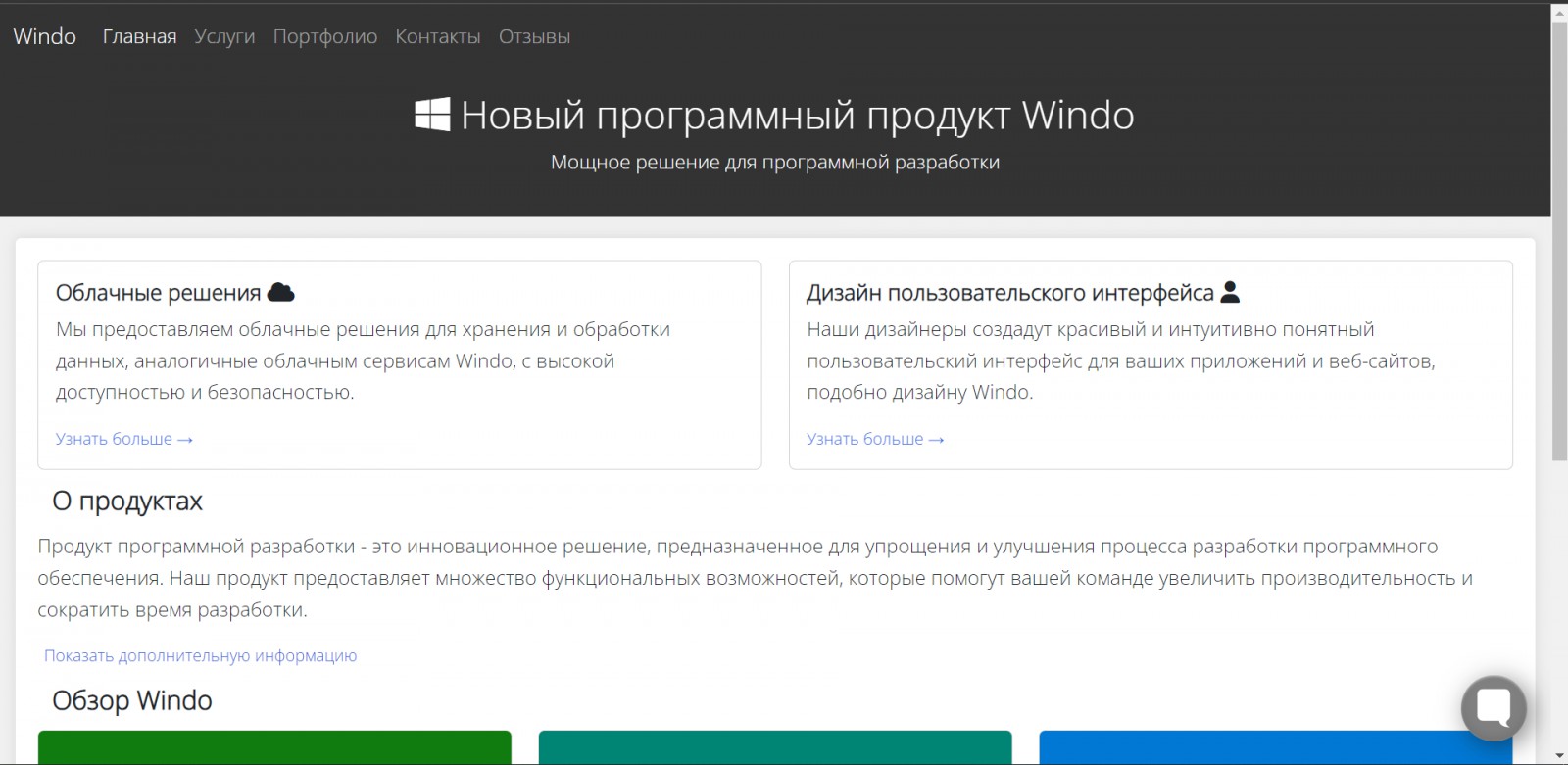Click the description starting Наши дизайнеры создадут
The image size is (1568, 765).
(x=1121, y=360)
